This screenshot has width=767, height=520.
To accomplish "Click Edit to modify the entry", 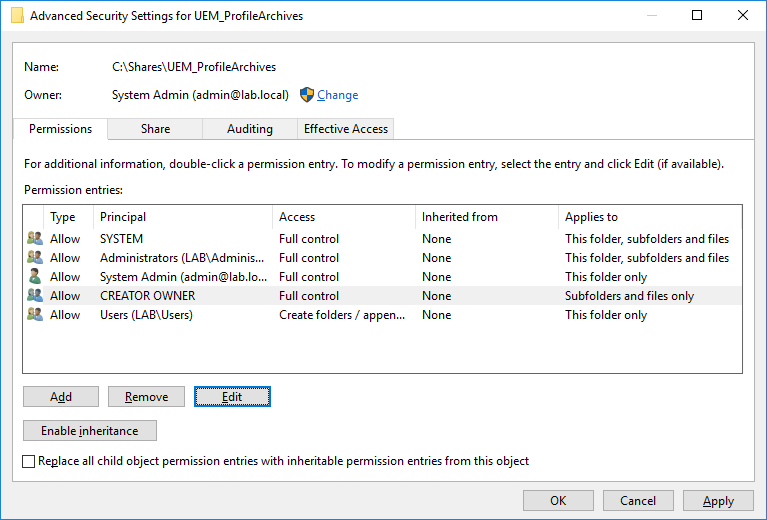I will pyautogui.click(x=232, y=397).
